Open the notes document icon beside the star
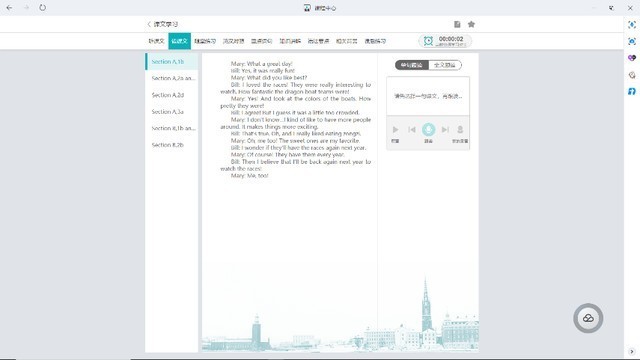 click(x=457, y=24)
